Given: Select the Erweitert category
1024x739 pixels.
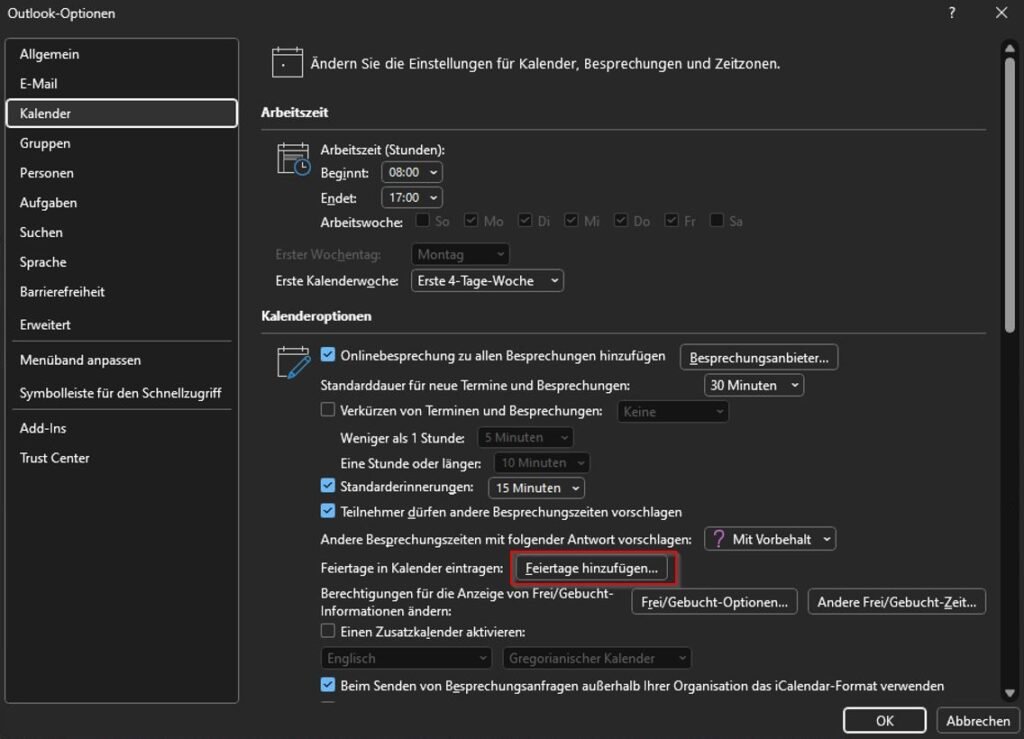Looking at the screenshot, I should point(121,324).
